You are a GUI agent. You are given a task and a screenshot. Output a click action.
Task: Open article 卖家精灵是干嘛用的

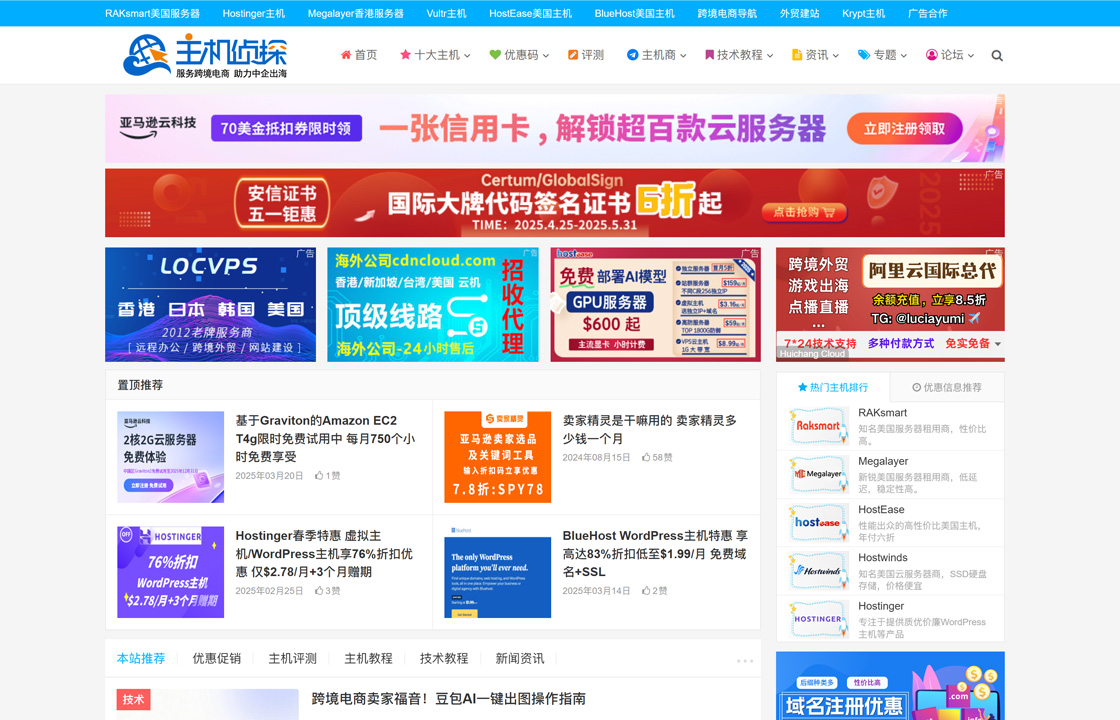[x=649, y=429]
